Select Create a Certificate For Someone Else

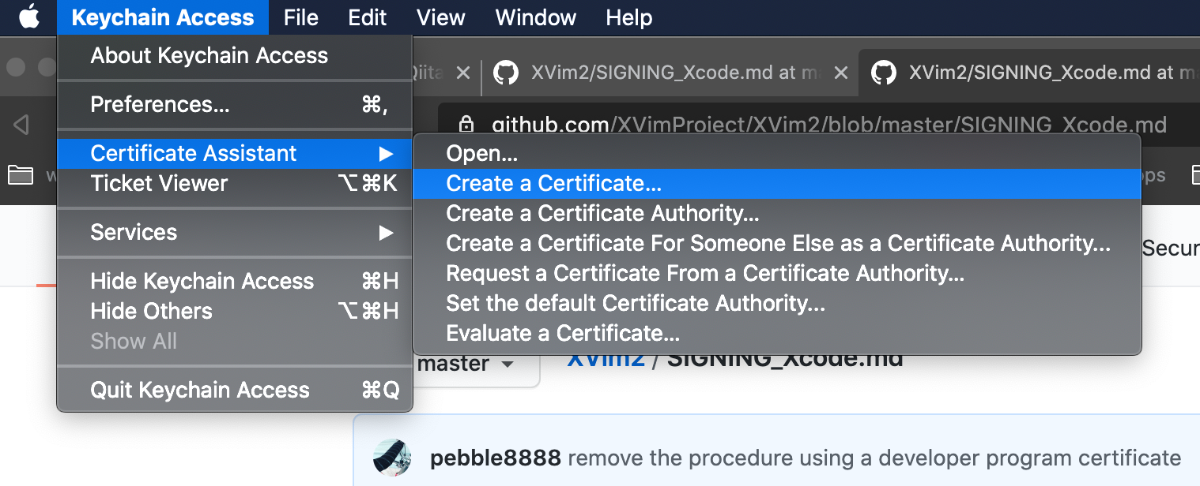click(777, 243)
